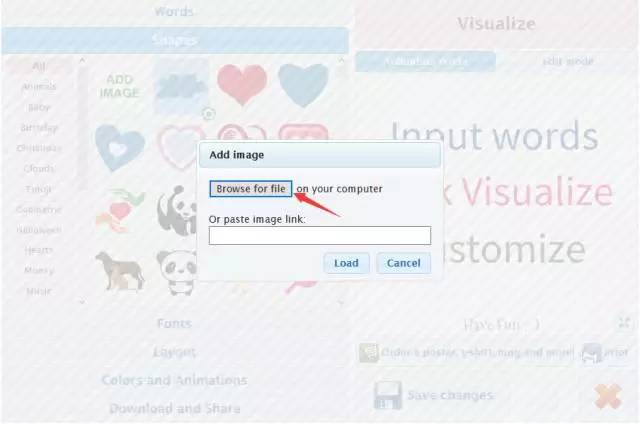Click the Browse for file button
This screenshot has width=640, height=425.
(x=251, y=189)
